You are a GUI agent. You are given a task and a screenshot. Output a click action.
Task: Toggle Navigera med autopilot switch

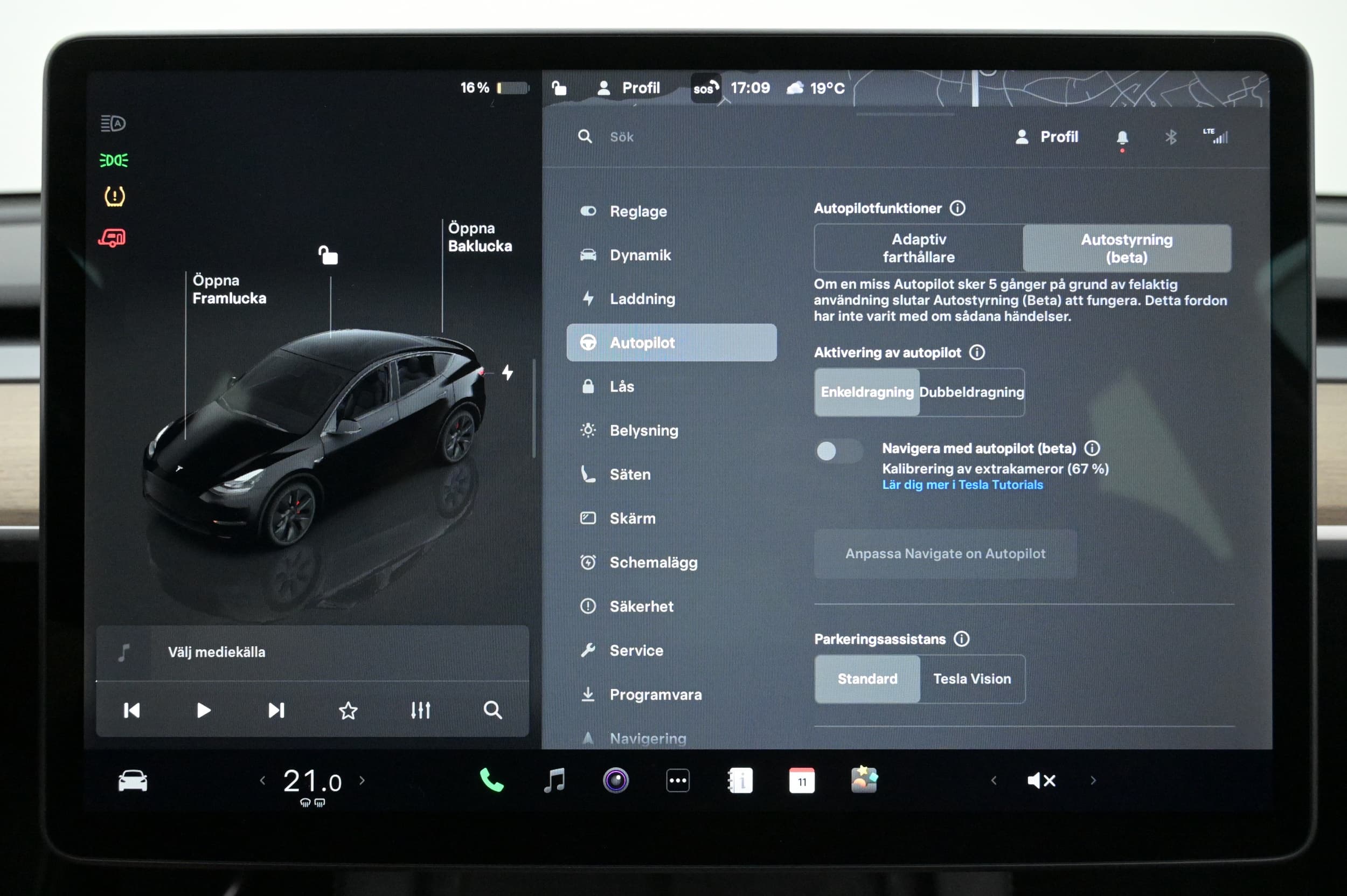[x=839, y=451]
